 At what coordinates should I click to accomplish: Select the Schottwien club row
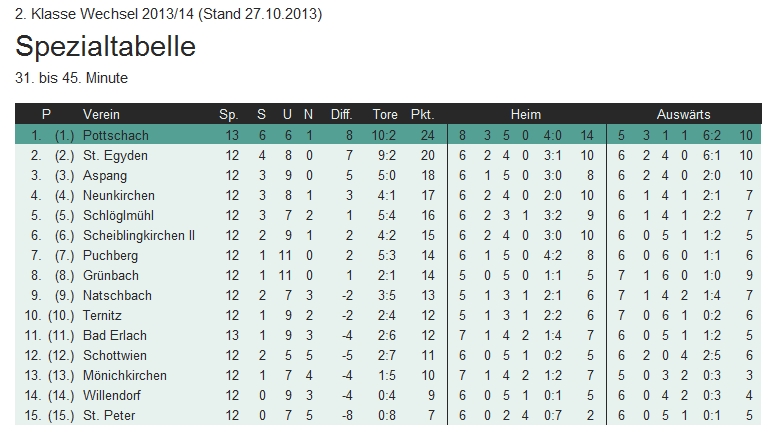115,355
